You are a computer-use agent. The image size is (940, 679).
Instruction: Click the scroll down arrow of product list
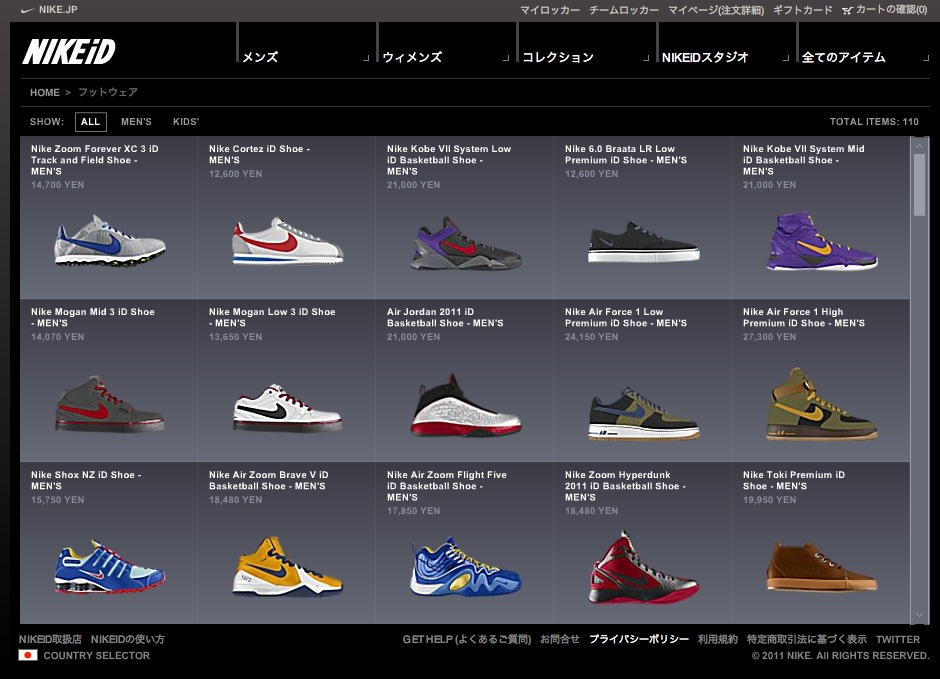(919, 614)
